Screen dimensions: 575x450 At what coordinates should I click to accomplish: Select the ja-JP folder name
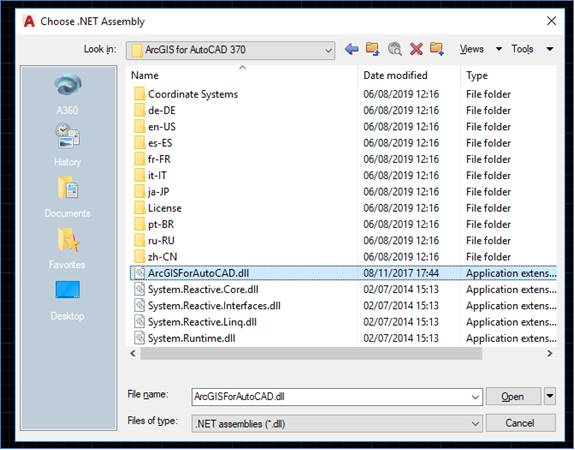(158, 192)
